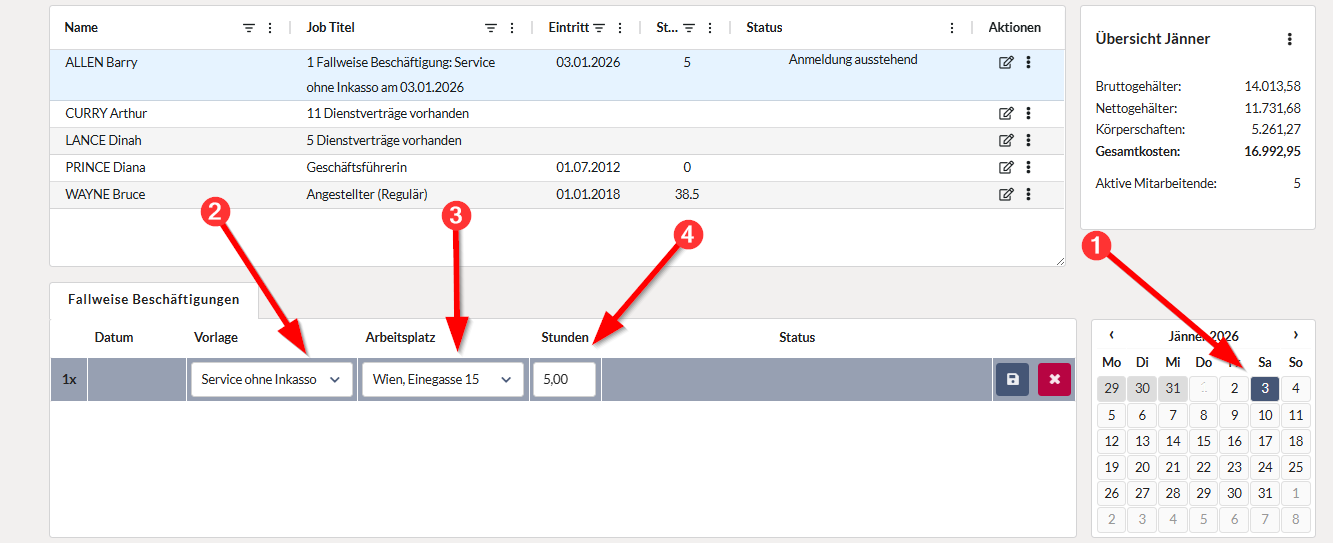
Task: Click 'Angestellter (Regulär)' job title cell
Action: [367, 194]
